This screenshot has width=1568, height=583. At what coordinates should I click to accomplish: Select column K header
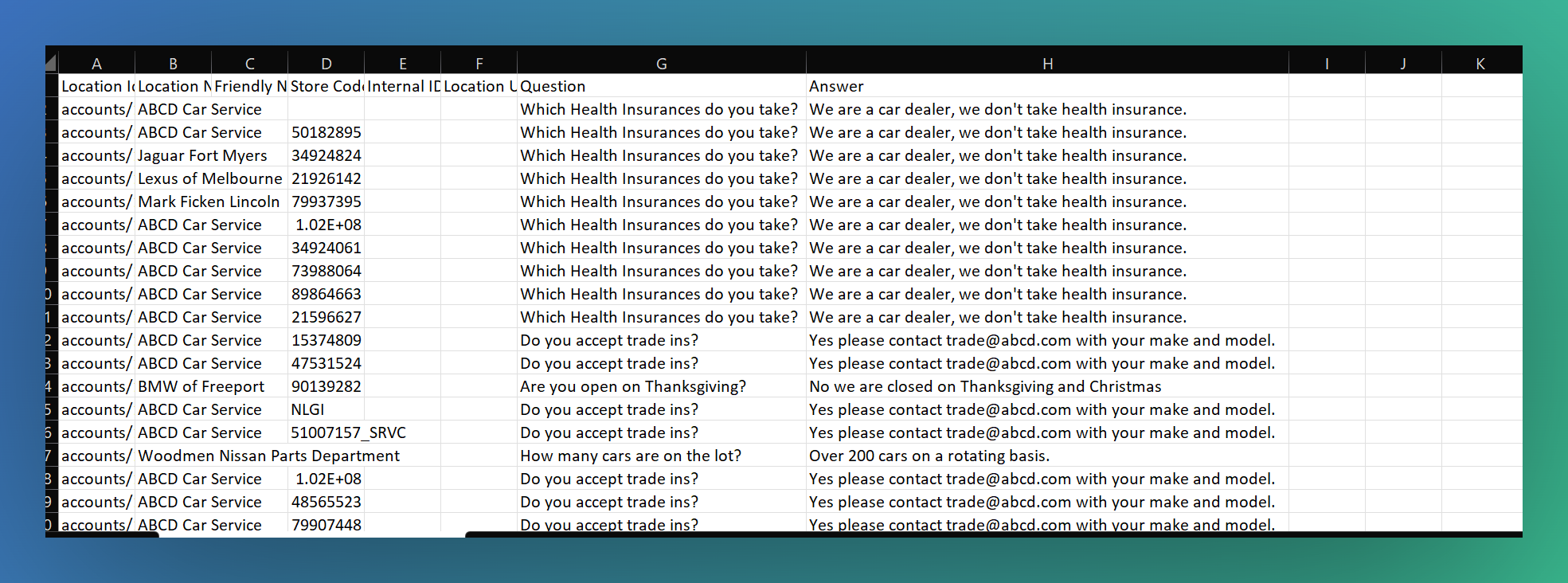point(1481,63)
